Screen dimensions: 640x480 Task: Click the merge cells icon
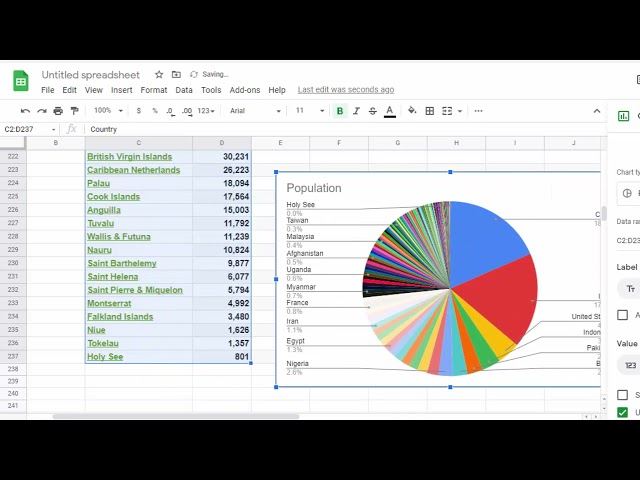pyautogui.click(x=447, y=111)
